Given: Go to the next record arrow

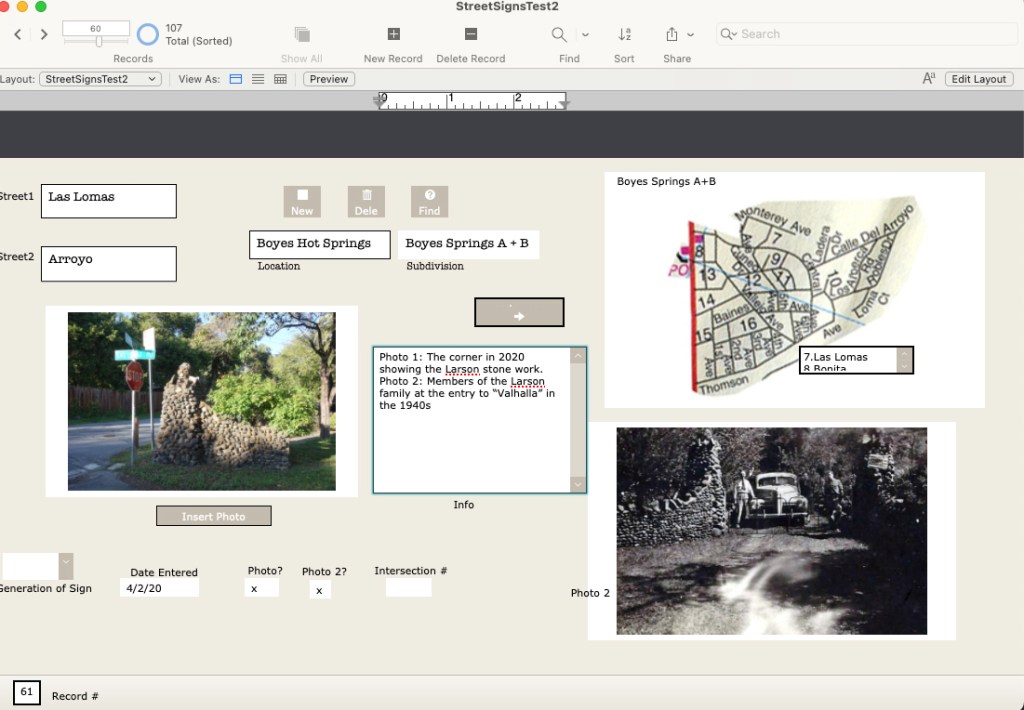Looking at the screenshot, I should 44,35.
